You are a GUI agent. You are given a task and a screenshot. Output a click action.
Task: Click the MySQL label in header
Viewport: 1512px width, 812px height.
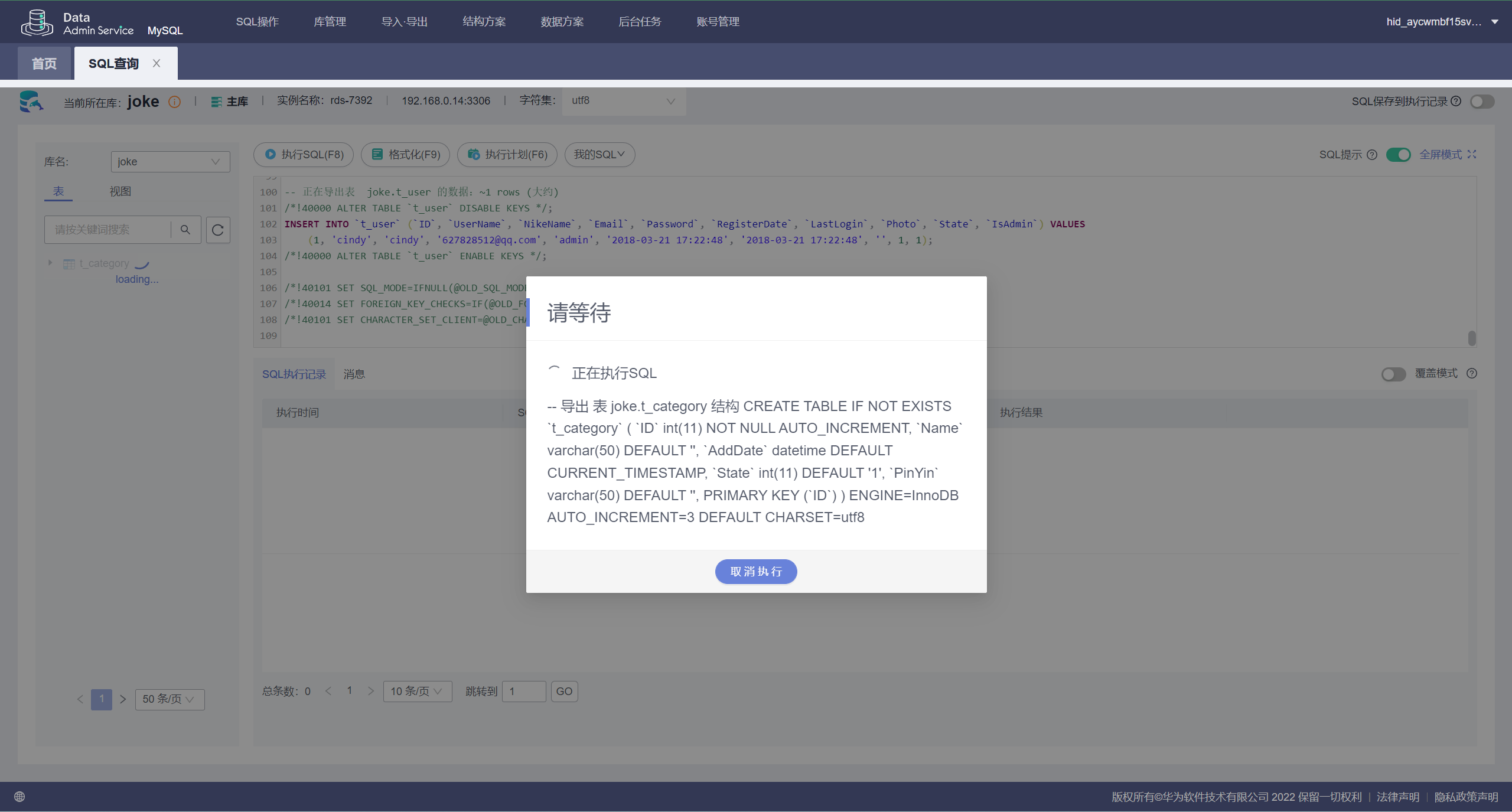pos(165,31)
